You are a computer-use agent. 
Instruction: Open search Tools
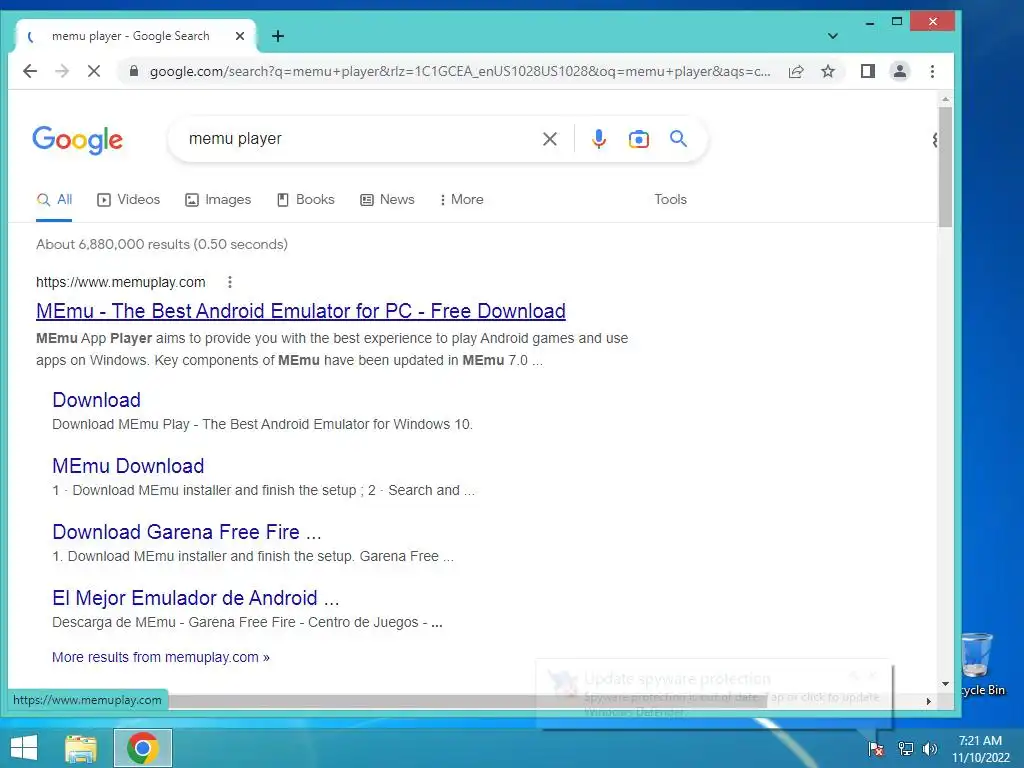(x=671, y=199)
